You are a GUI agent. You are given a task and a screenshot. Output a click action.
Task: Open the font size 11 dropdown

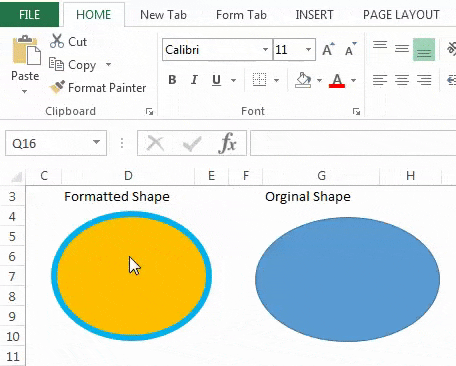(308, 50)
